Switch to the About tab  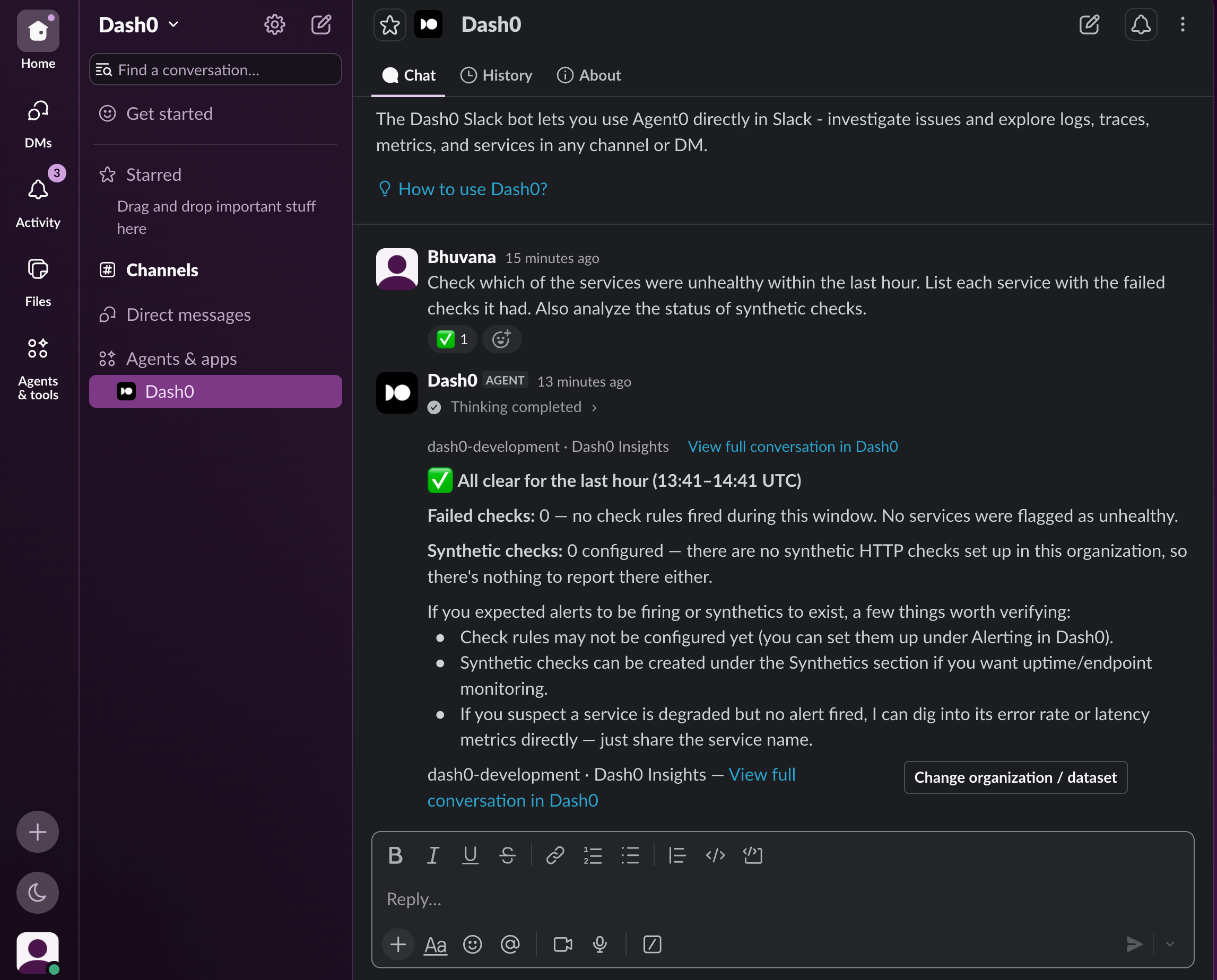click(588, 75)
